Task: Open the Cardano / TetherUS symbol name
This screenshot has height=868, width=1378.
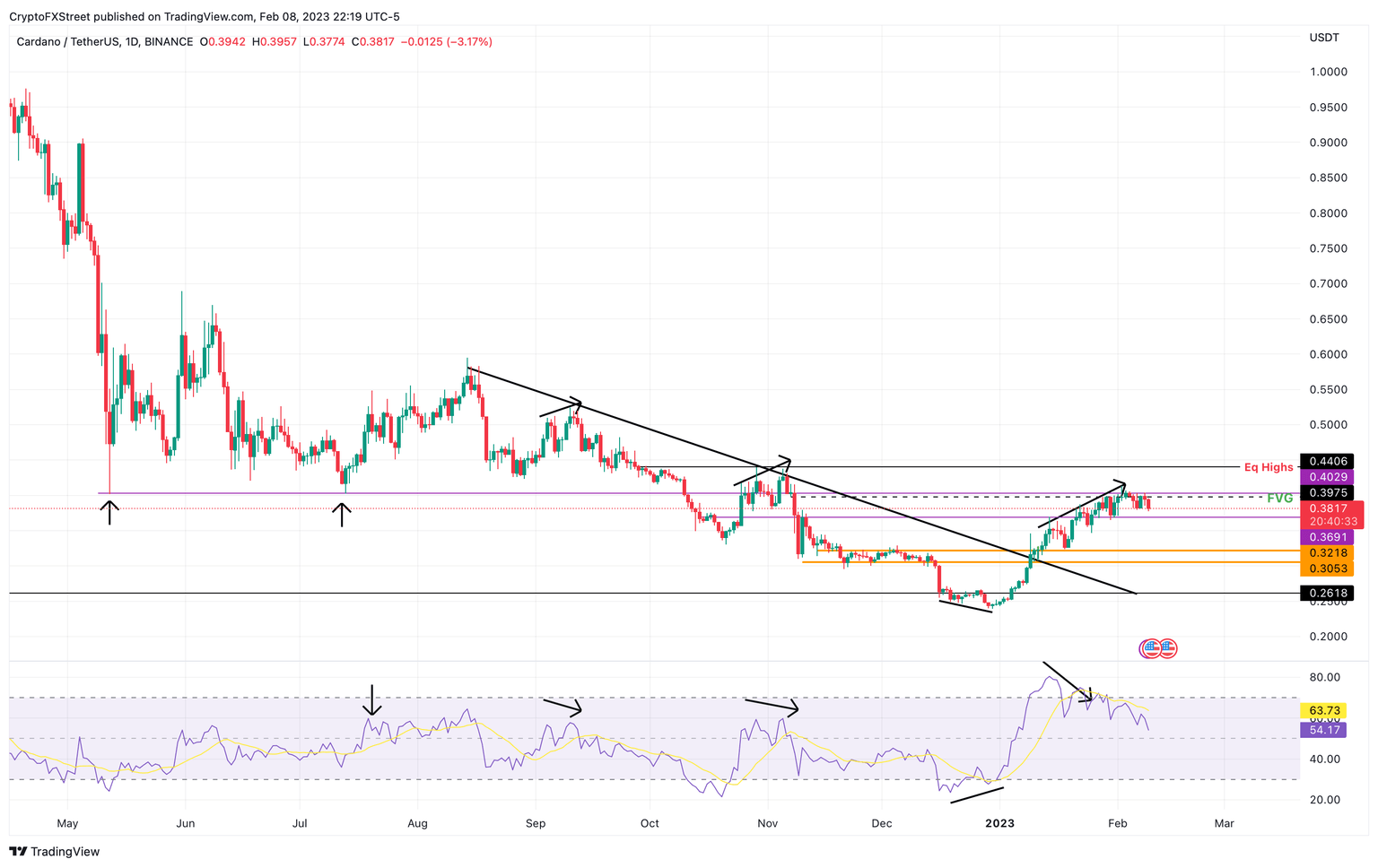Action: coord(67,41)
